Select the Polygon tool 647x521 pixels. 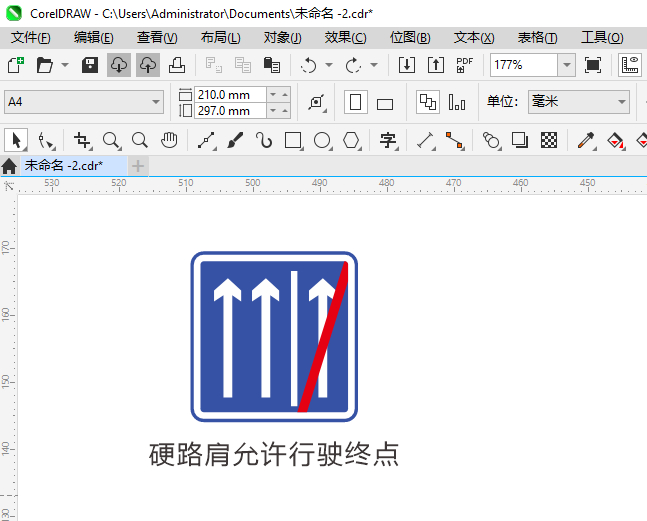(352, 140)
